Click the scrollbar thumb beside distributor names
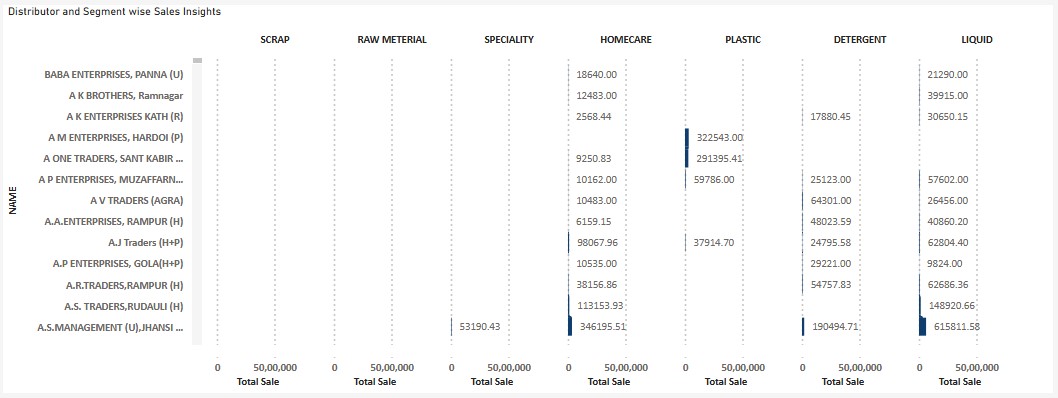 click(197, 61)
